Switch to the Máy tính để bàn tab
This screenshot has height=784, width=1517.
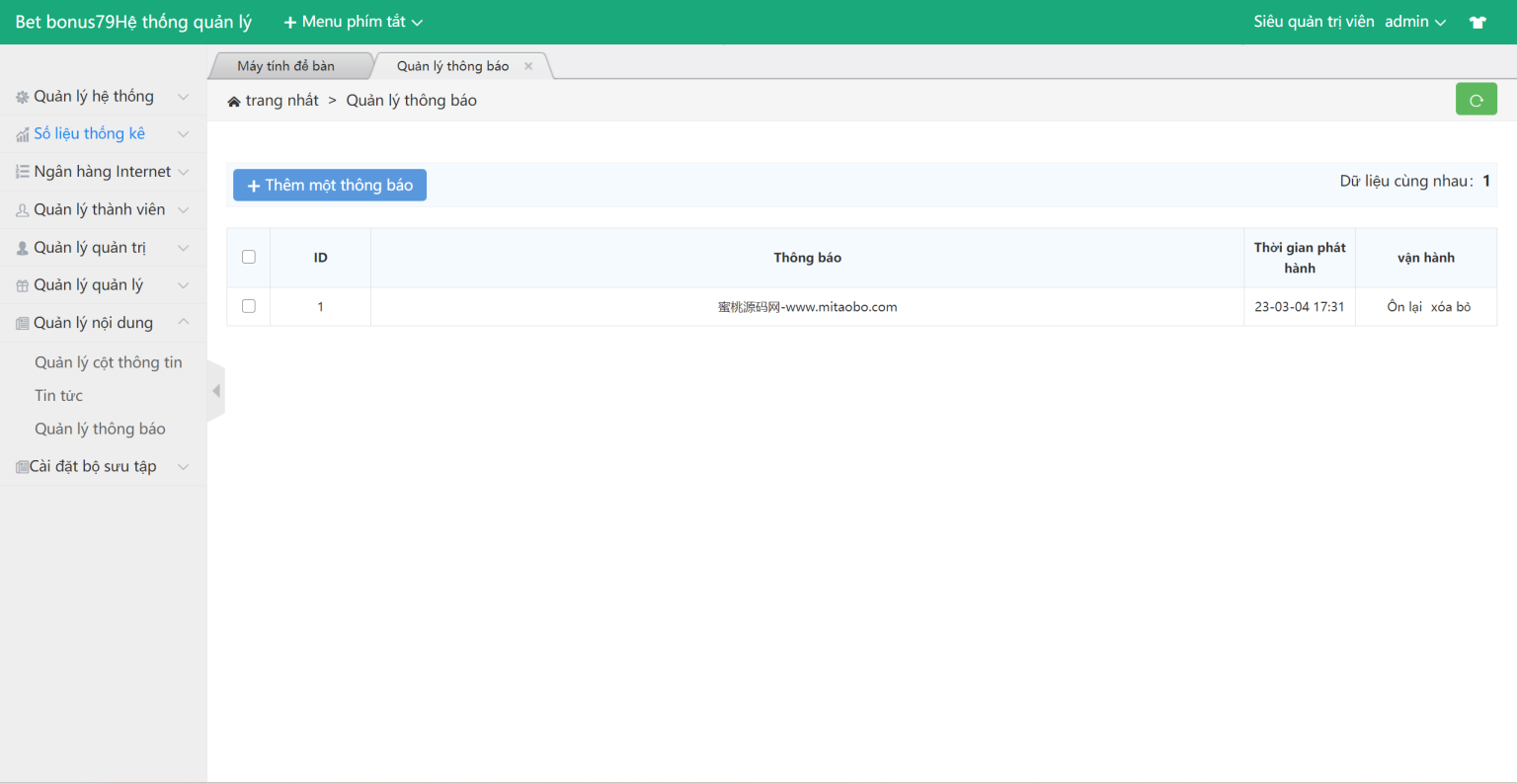(x=286, y=66)
